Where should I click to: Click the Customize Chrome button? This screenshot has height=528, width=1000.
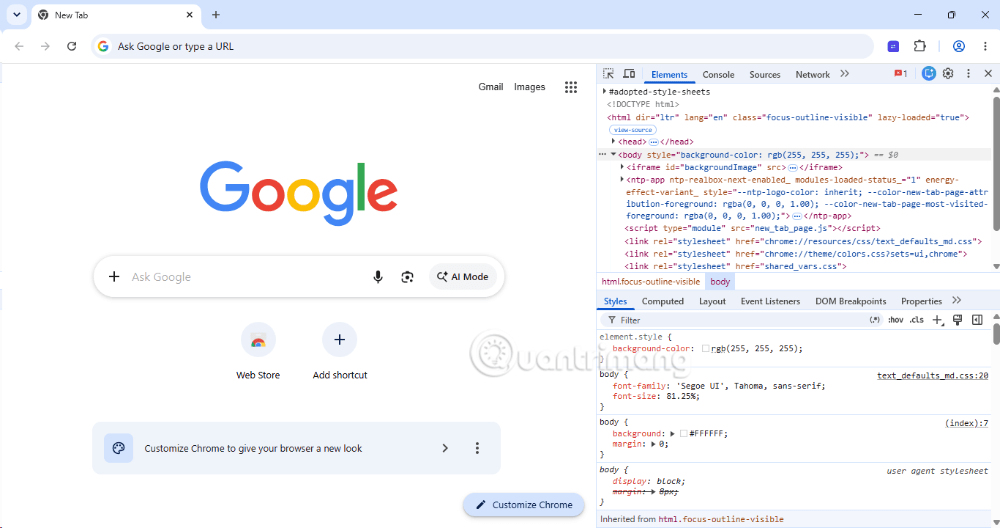tap(524, 504)
